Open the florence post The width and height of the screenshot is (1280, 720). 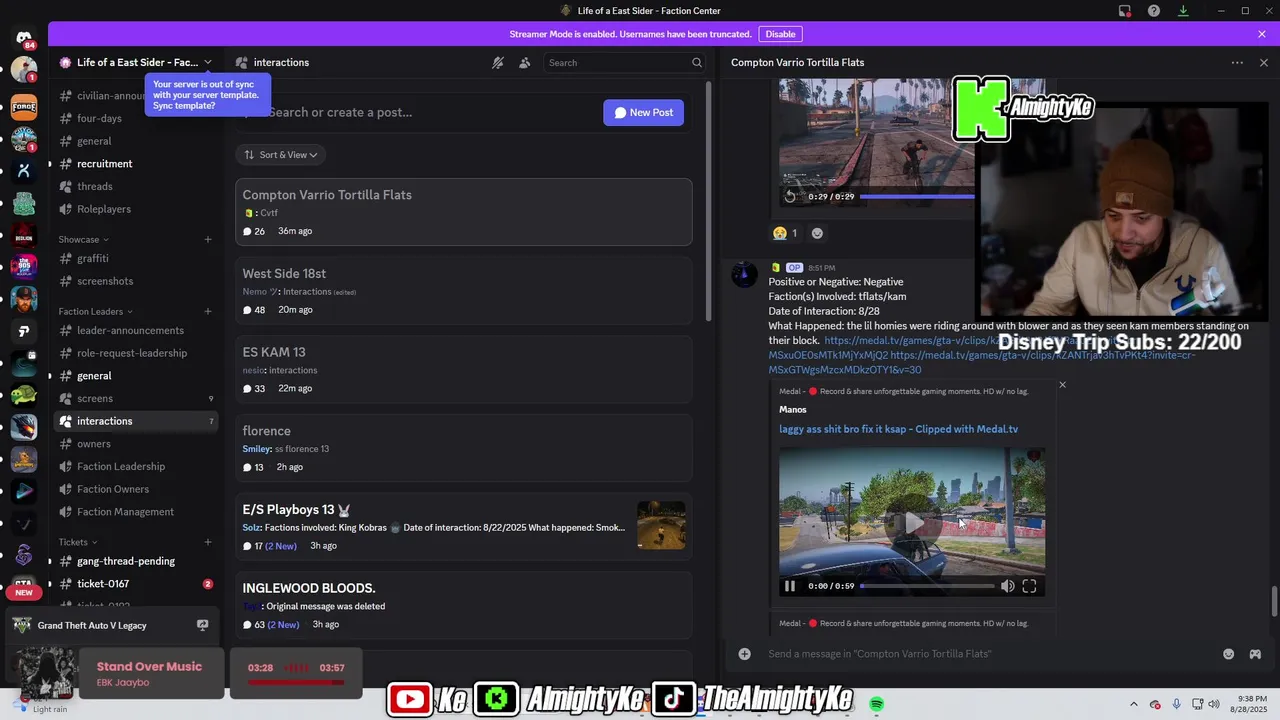tap(464, 448)
